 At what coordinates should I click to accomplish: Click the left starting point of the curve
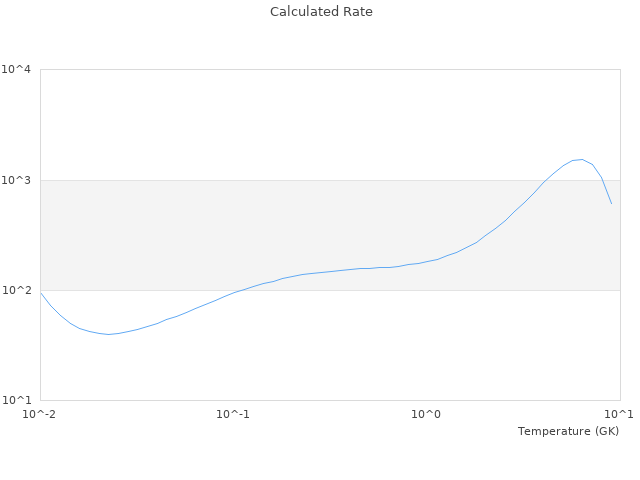[x=41, y=293]
